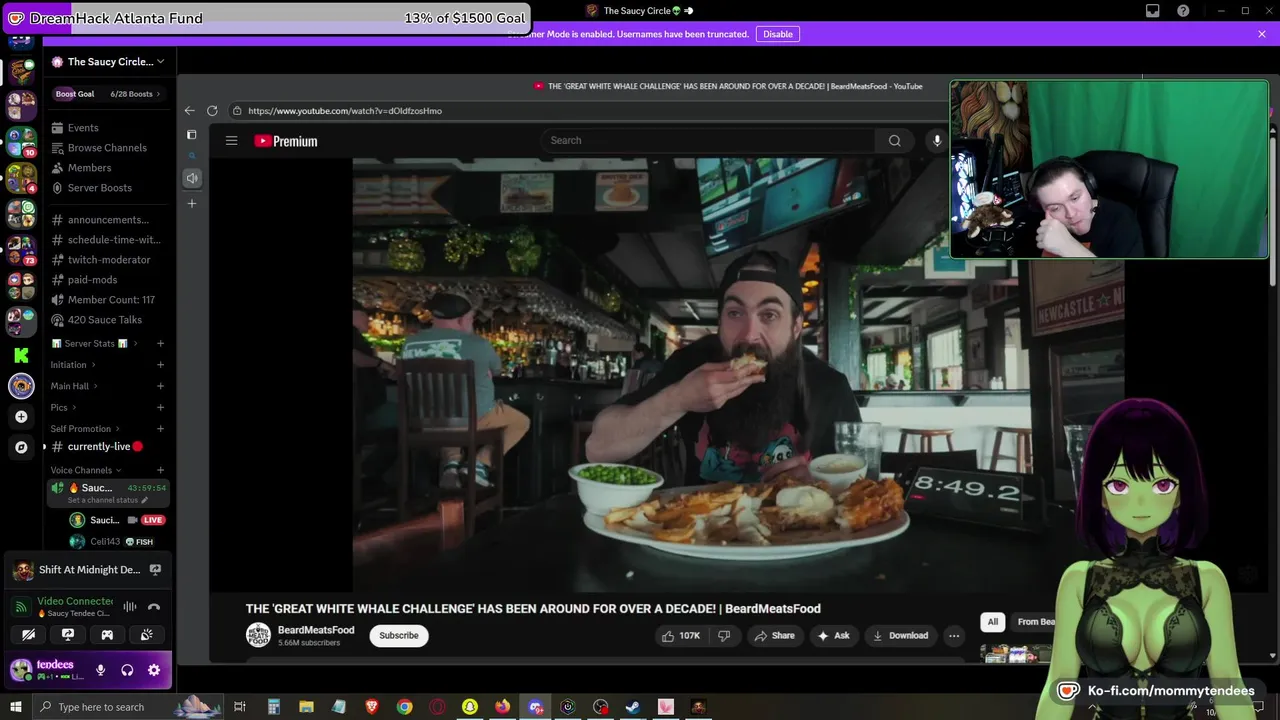Click the Ask button under video

coord(834,635)
